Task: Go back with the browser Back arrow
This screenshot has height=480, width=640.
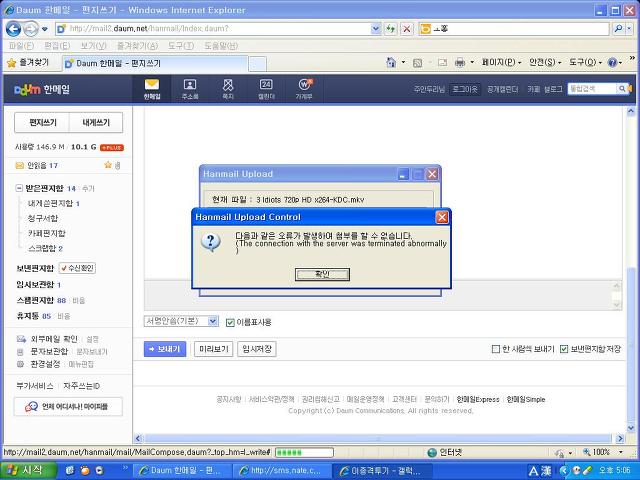Action: point(13,29)
